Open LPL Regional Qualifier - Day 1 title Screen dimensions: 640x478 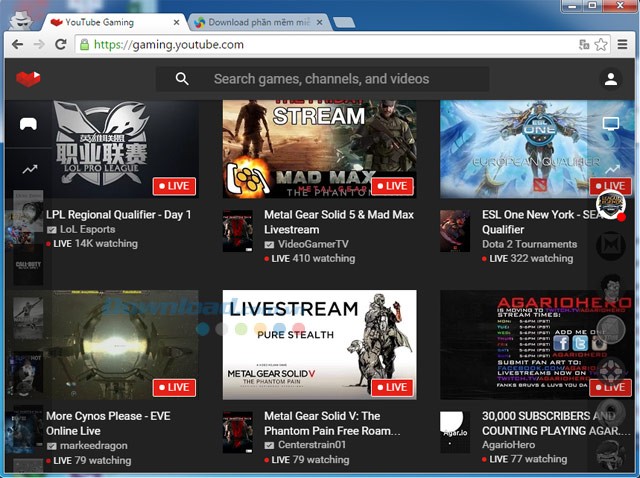[x=118, y=215]
